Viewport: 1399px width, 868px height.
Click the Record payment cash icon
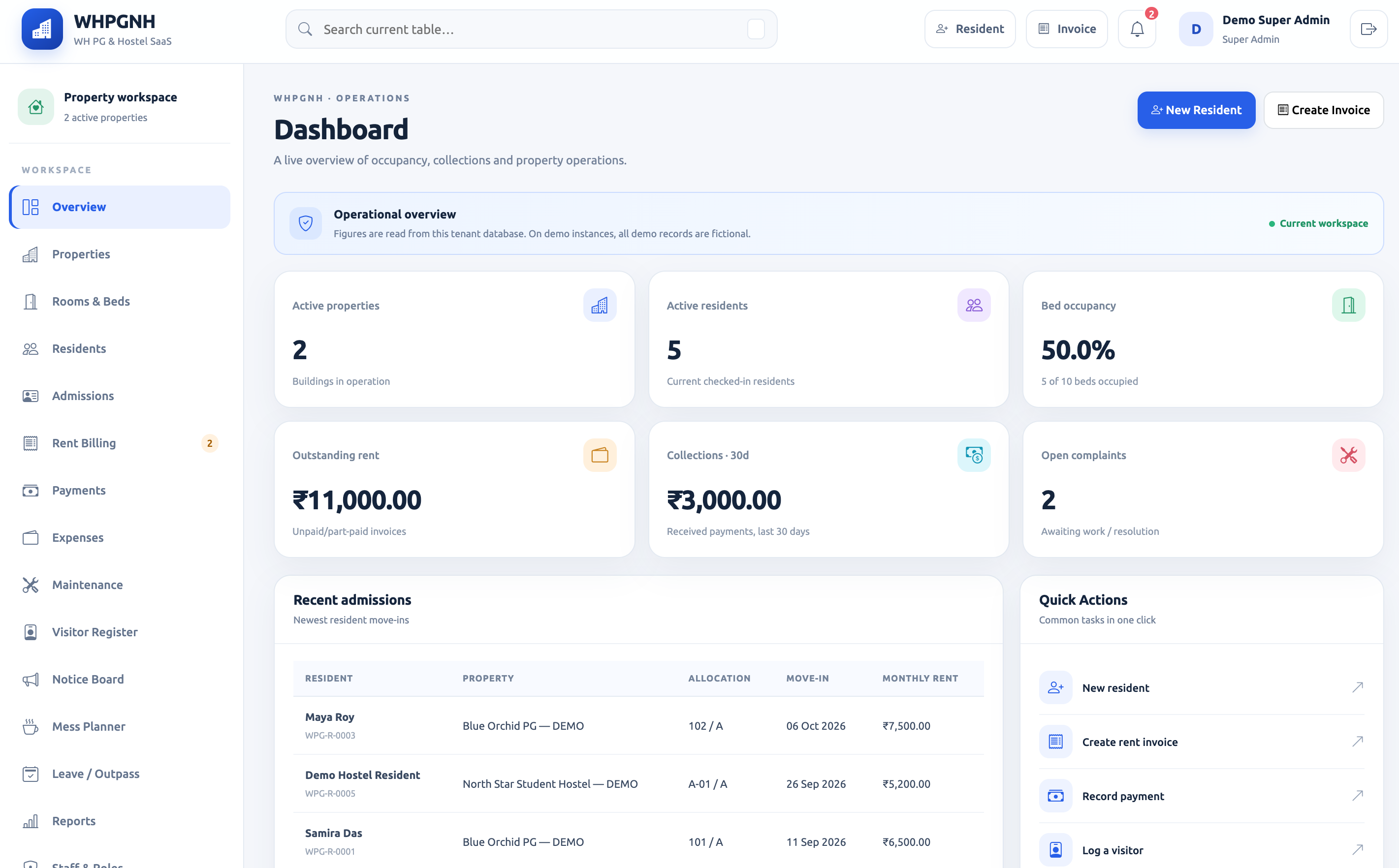(x=1055, y=796)
